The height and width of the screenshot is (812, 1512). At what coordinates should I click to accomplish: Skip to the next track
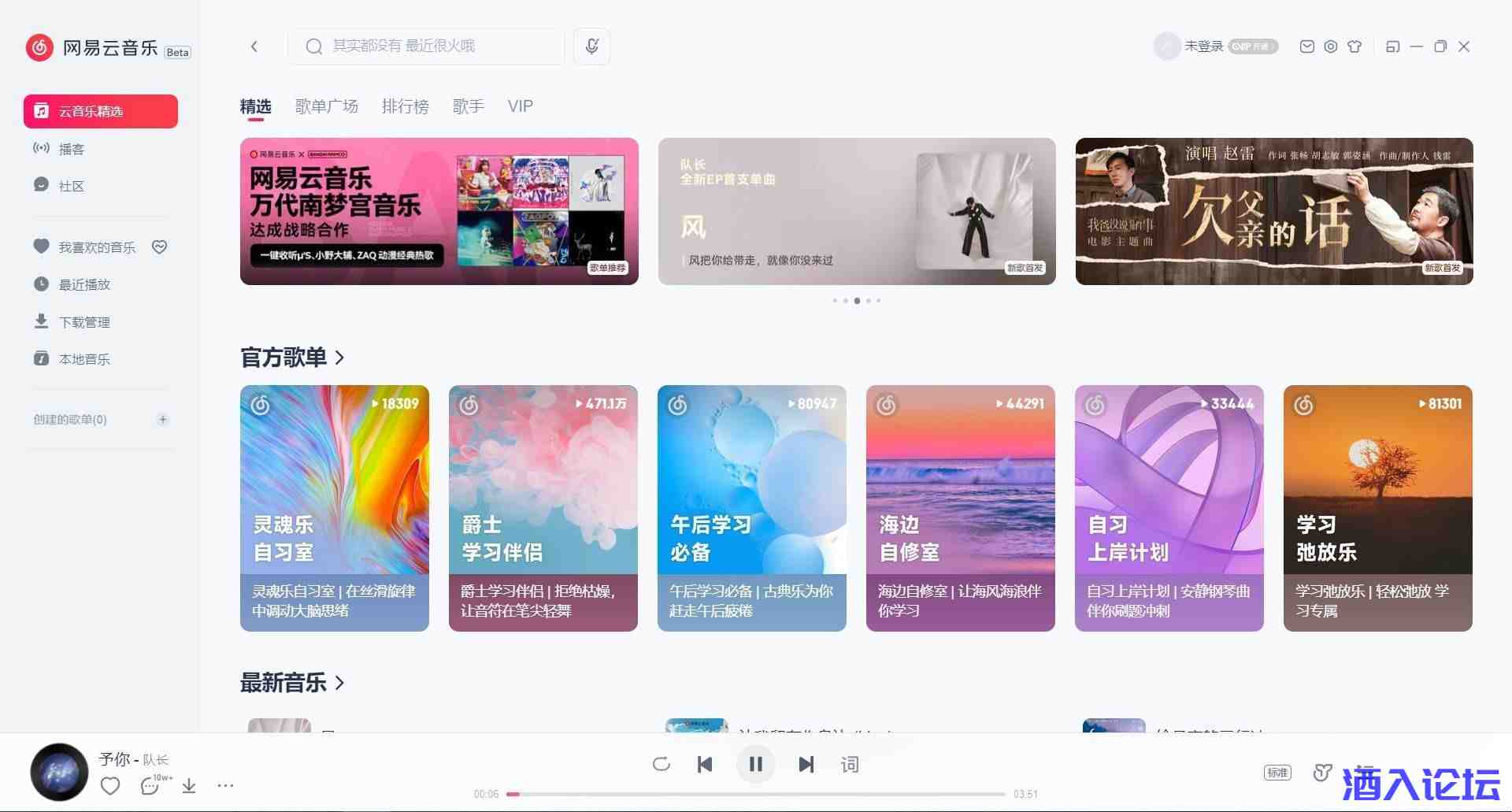(x=806, y=764)
